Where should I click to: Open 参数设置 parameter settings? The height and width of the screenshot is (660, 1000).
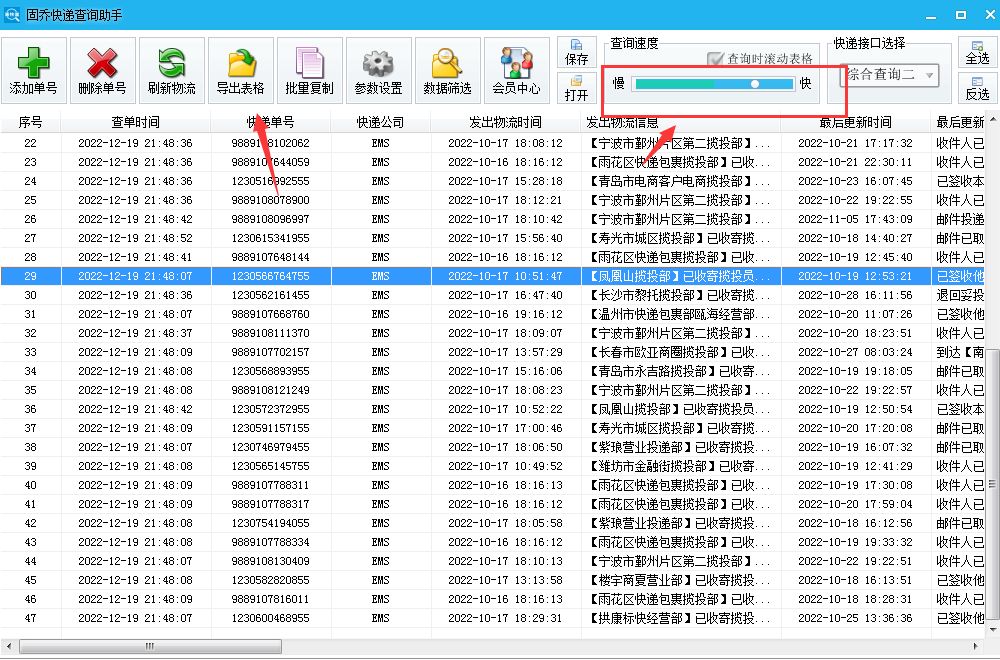click(378, 69)
